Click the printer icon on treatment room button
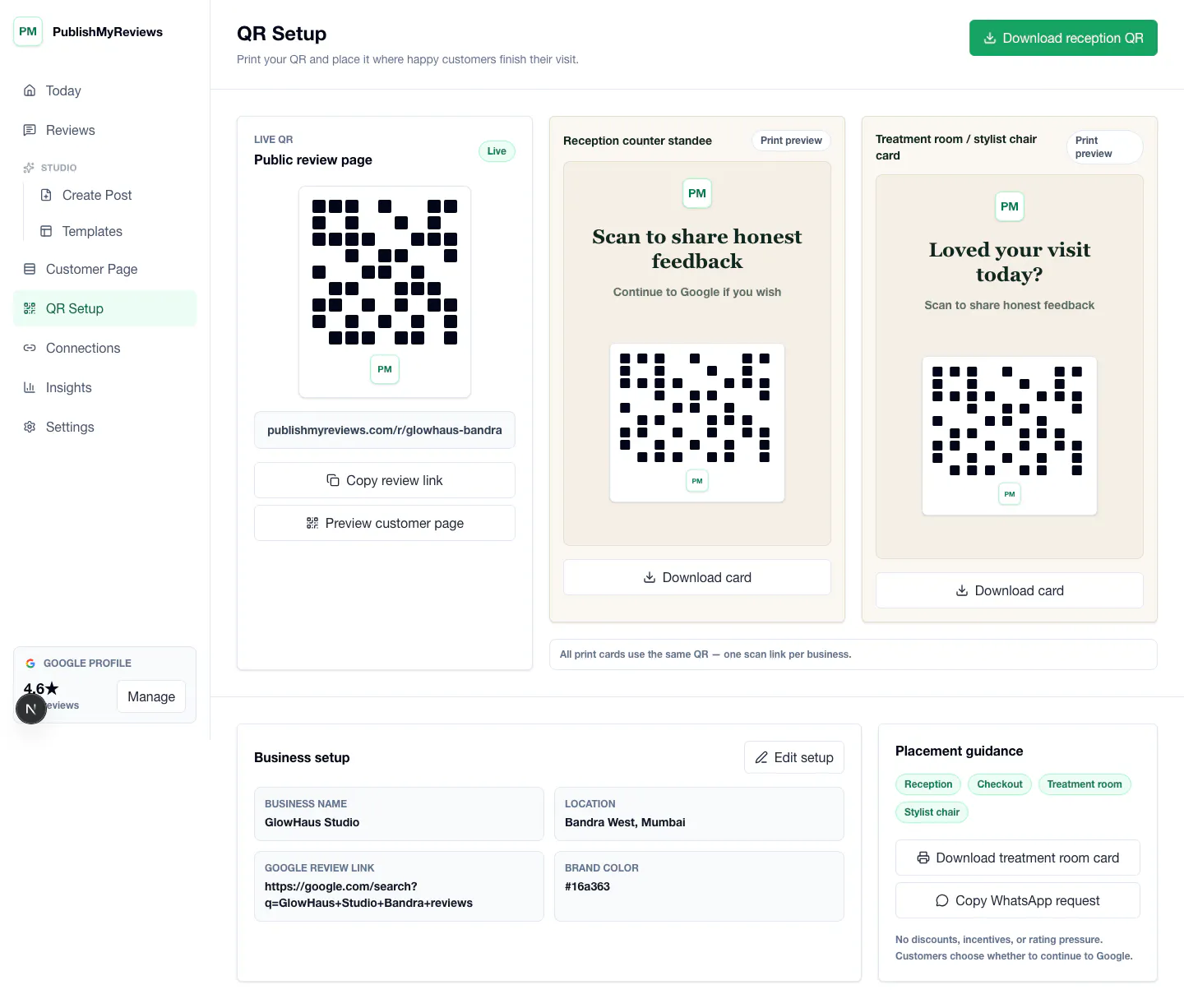 coord(923,858)
